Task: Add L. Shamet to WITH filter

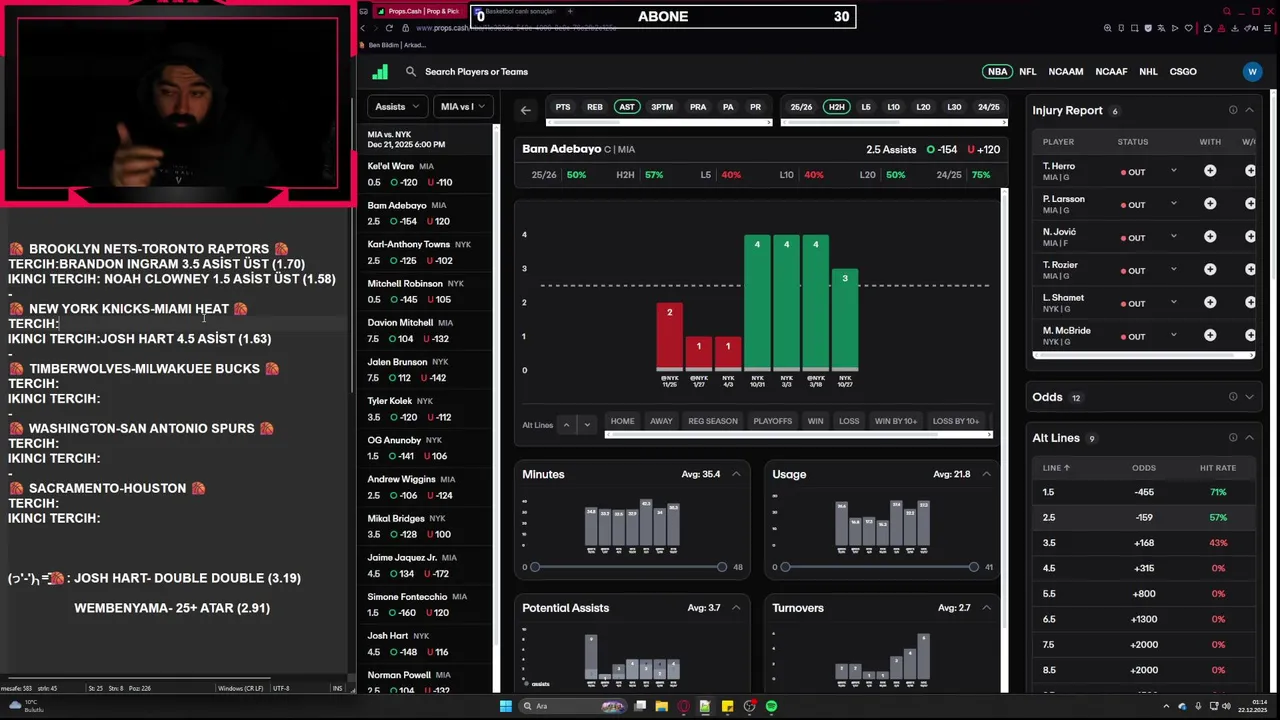Action: [1210, 302]
